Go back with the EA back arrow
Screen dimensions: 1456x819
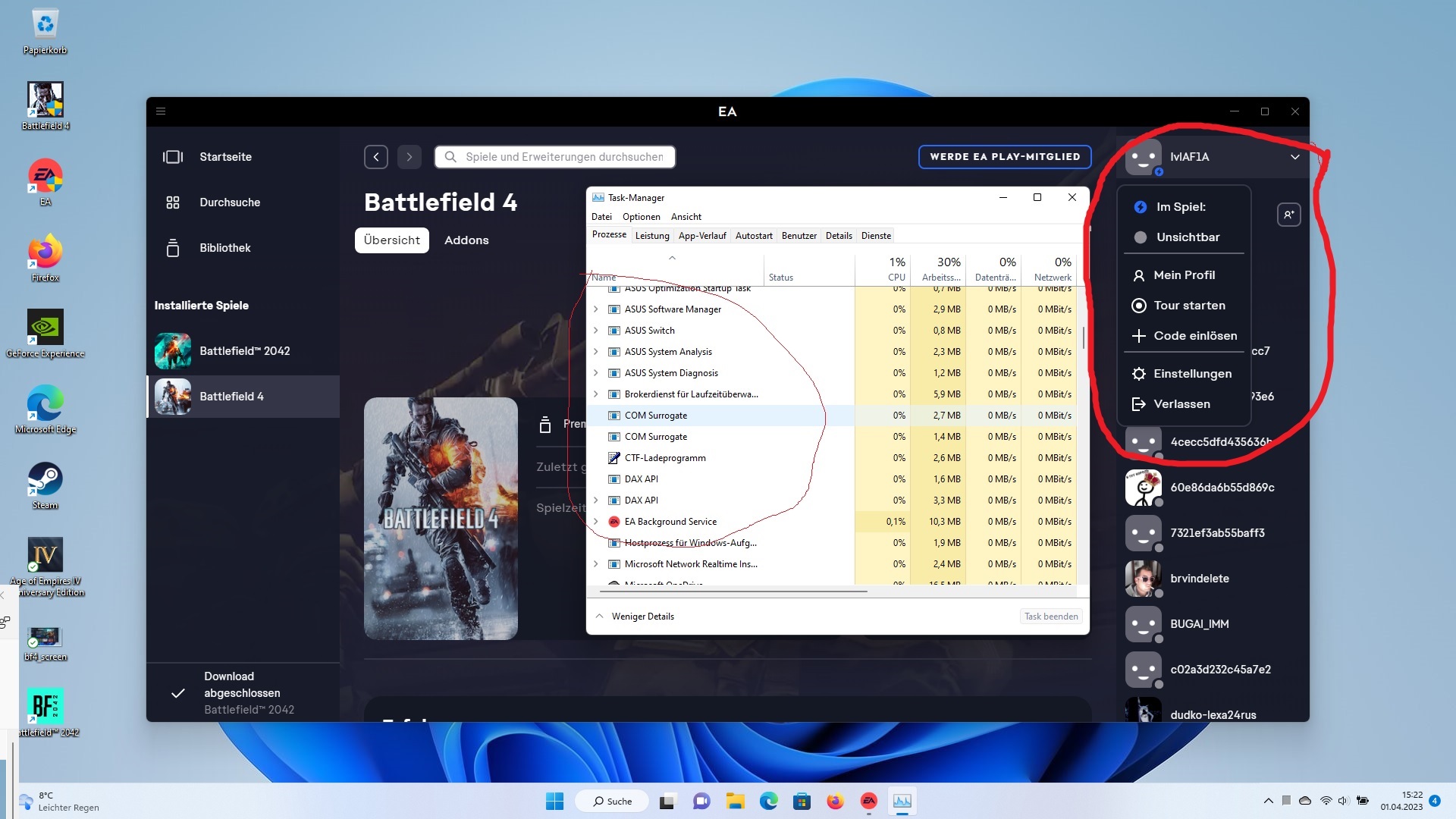click(376, 157)
